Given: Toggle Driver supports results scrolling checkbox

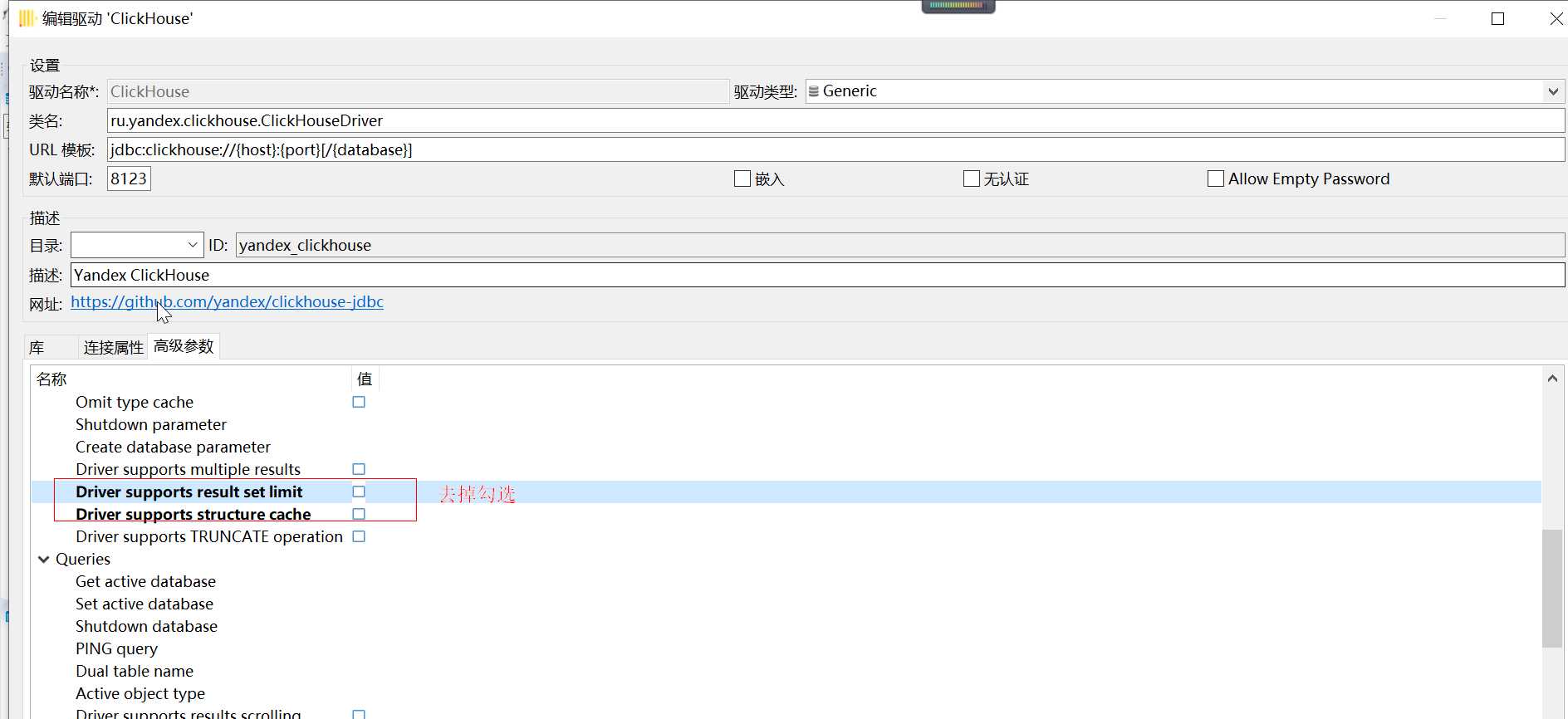Looking at the screenshot, I should pyautogui.click(x=359, y=714).
